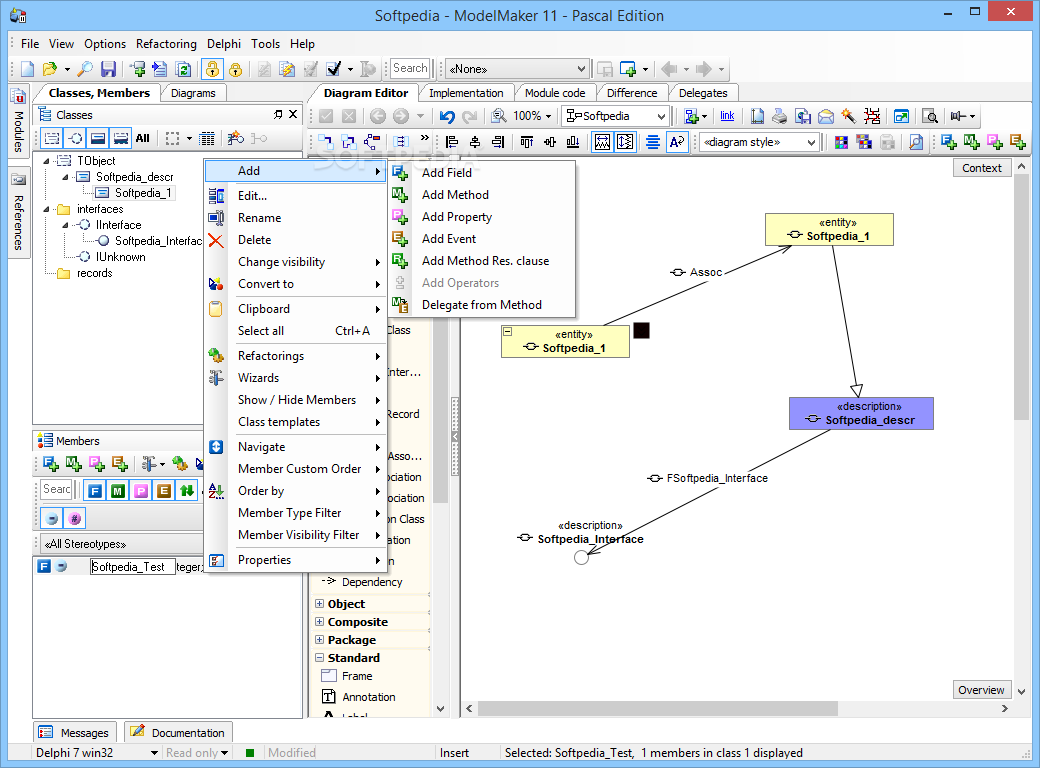Click the magic wand wizard icon
This screenshot has height=768, width=1040.
(x=848, y=116)
